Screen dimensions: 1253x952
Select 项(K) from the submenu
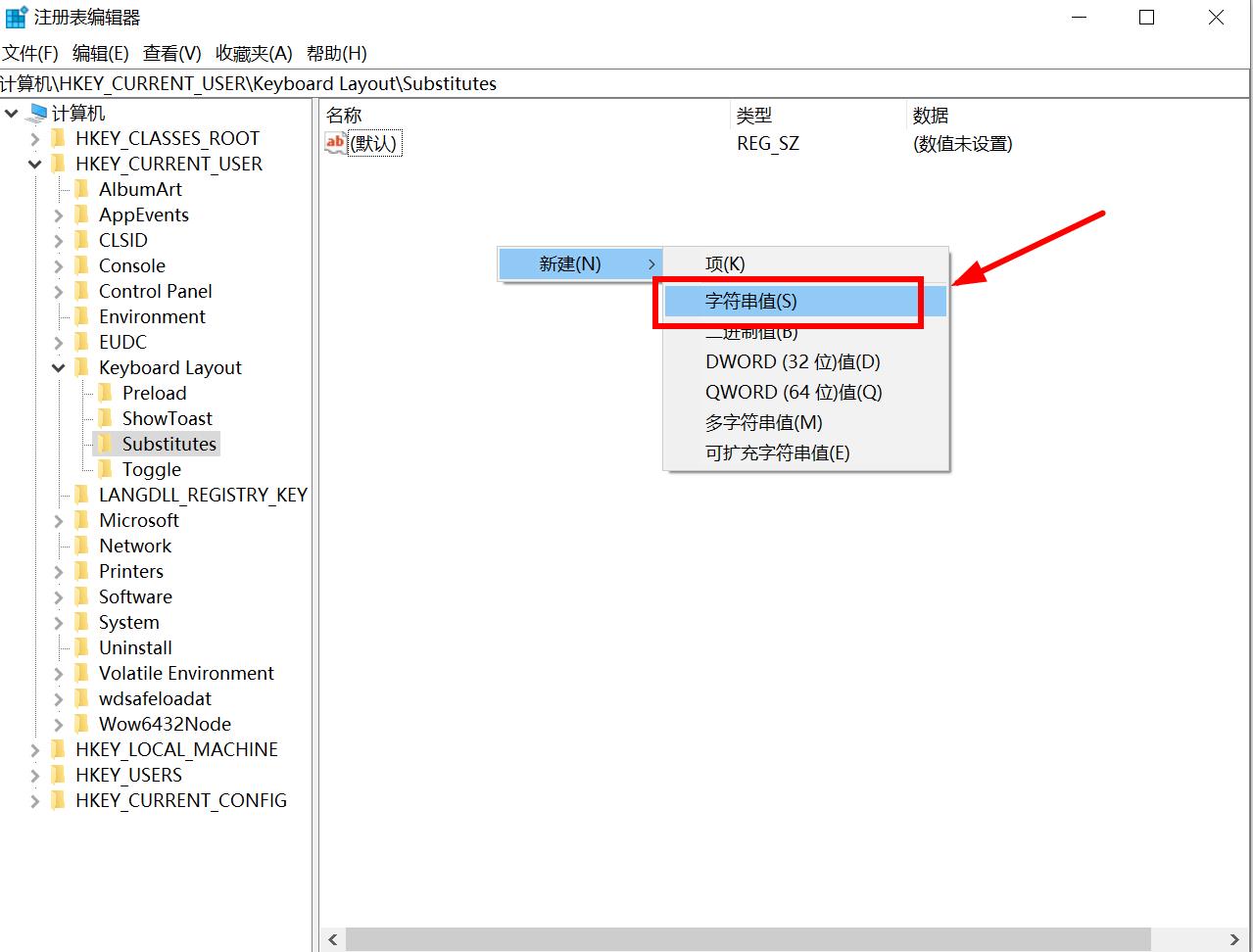click(x=725, y=263)
